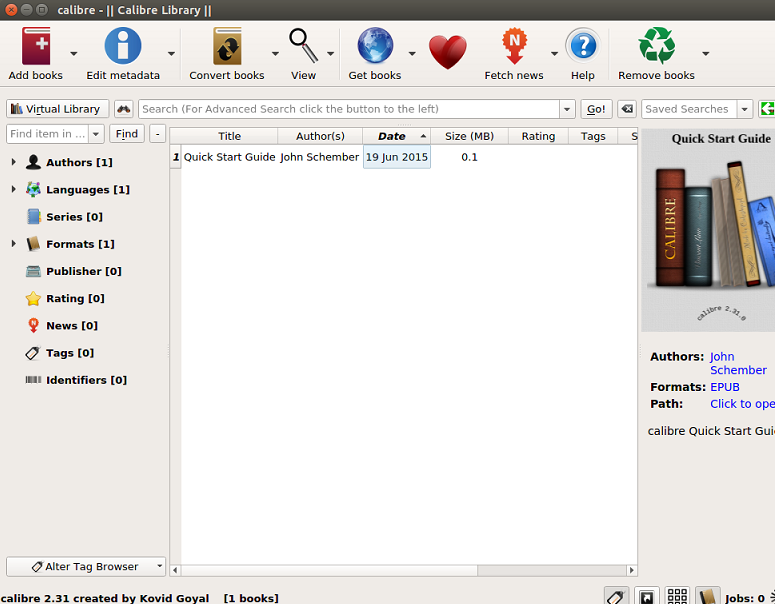775x606 pixels.
Task: Click the John Schember author link
Action: (738, 363)
